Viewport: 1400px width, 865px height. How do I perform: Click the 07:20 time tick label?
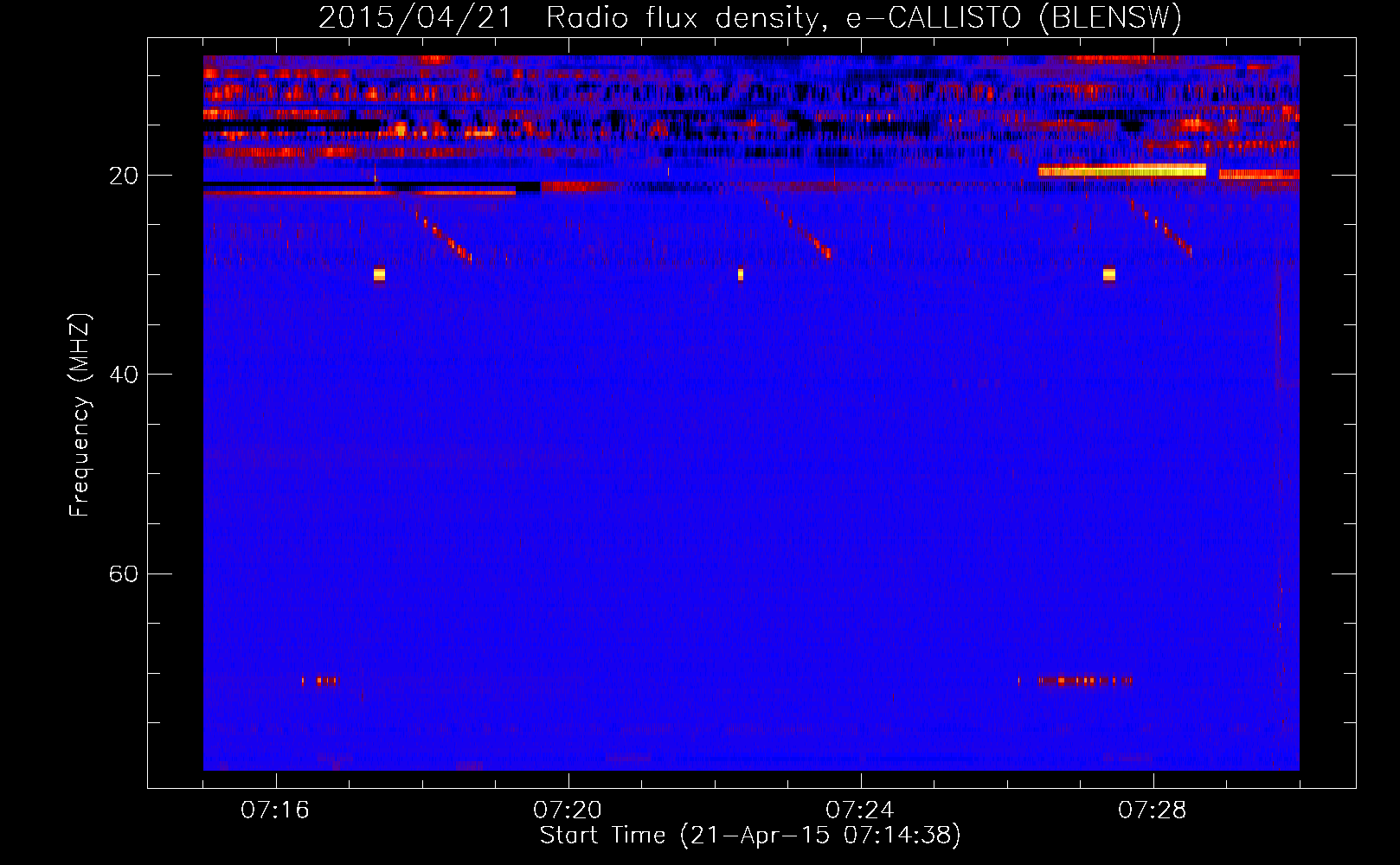[568, 811]
